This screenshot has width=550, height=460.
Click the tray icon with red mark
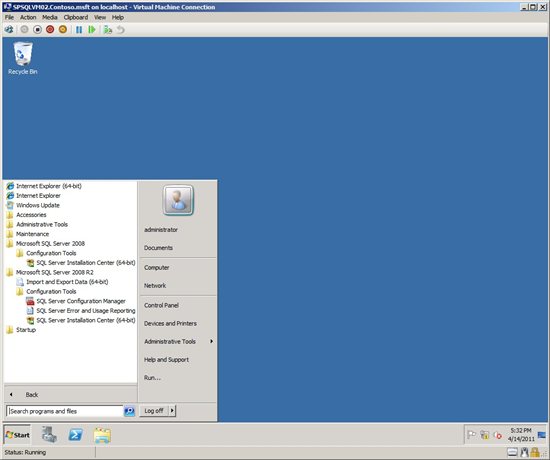498,435
